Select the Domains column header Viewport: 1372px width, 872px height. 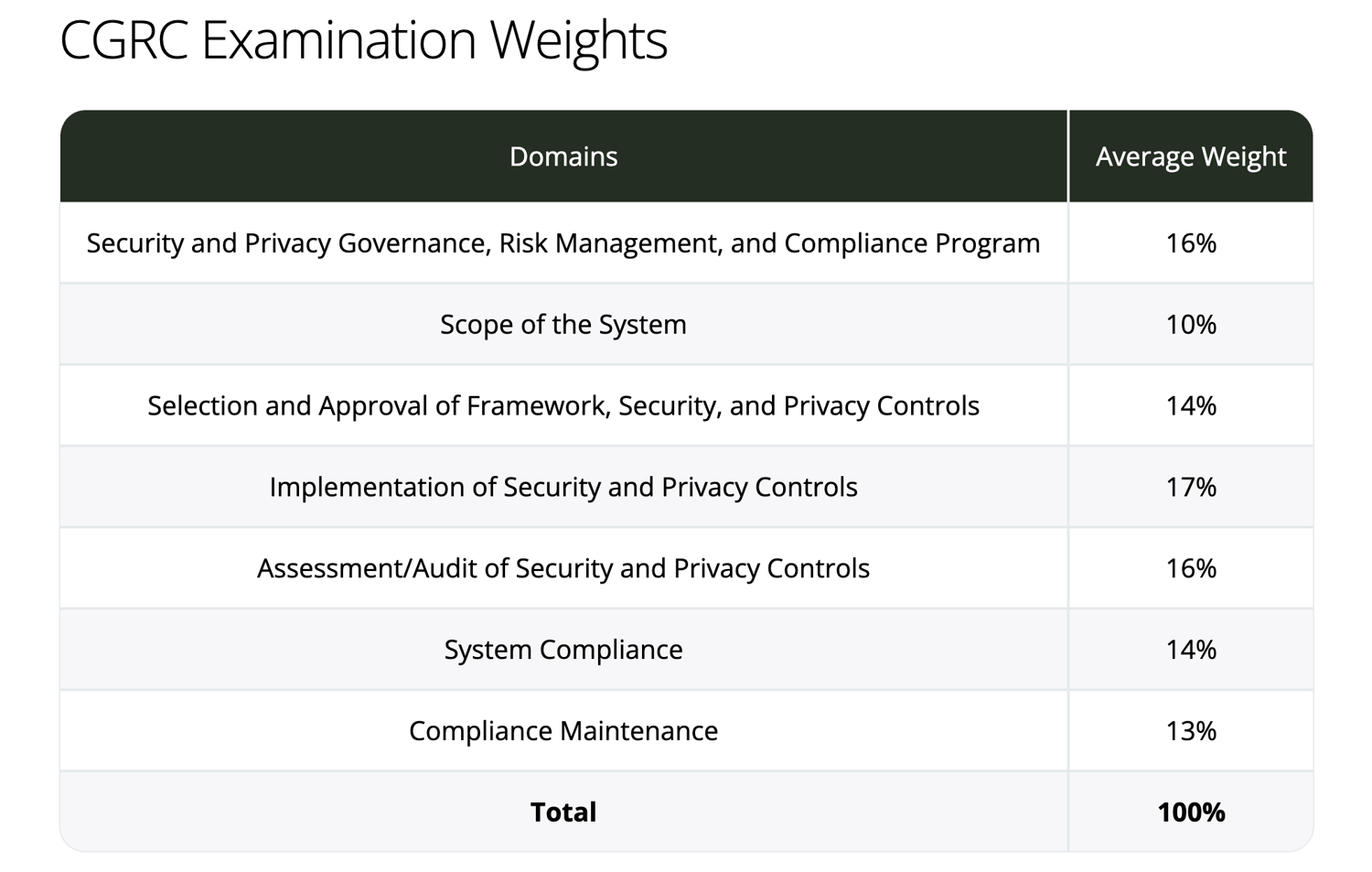point(563,156)
